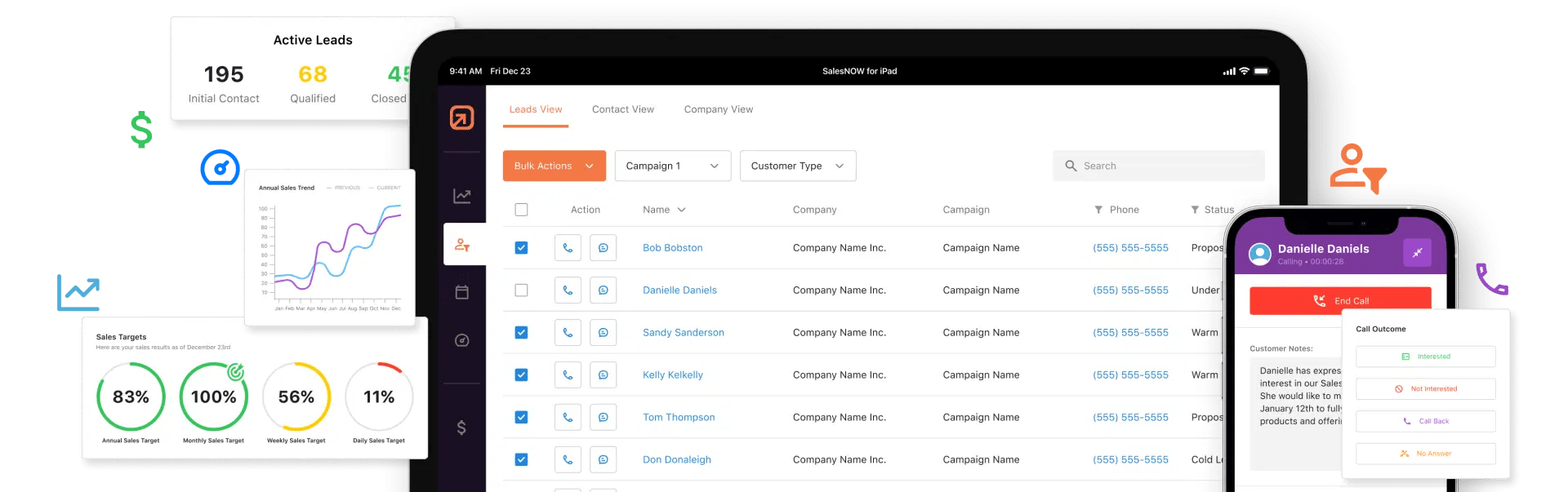Switch to the Leads View tab

click(536, 109)
